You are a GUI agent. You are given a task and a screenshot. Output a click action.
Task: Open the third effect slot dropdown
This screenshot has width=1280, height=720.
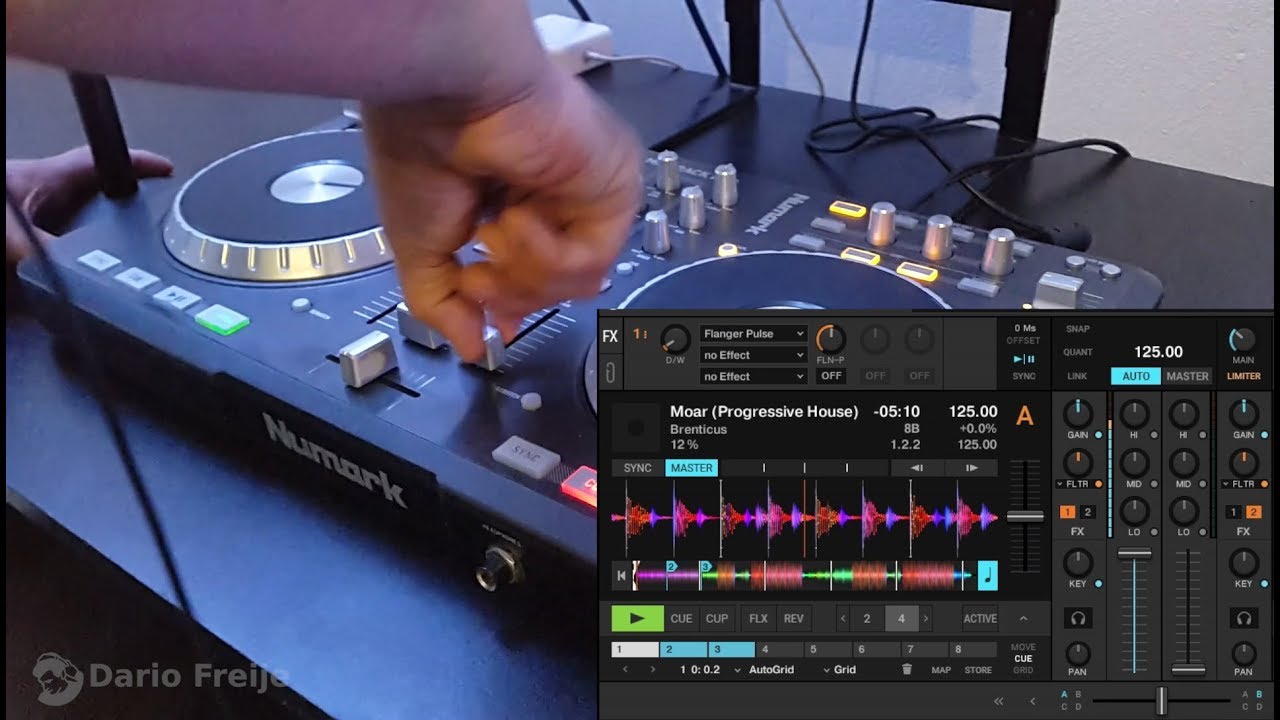click(x=753, y=376)
